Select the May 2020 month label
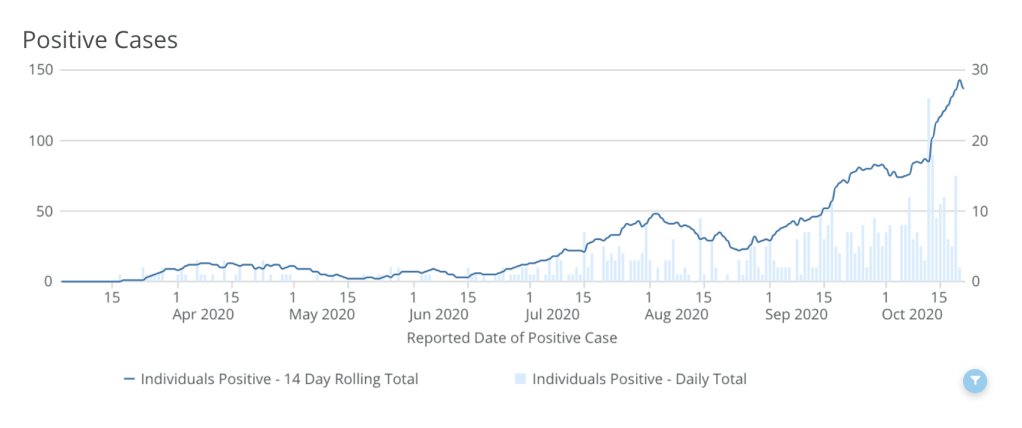 point(323,314)
